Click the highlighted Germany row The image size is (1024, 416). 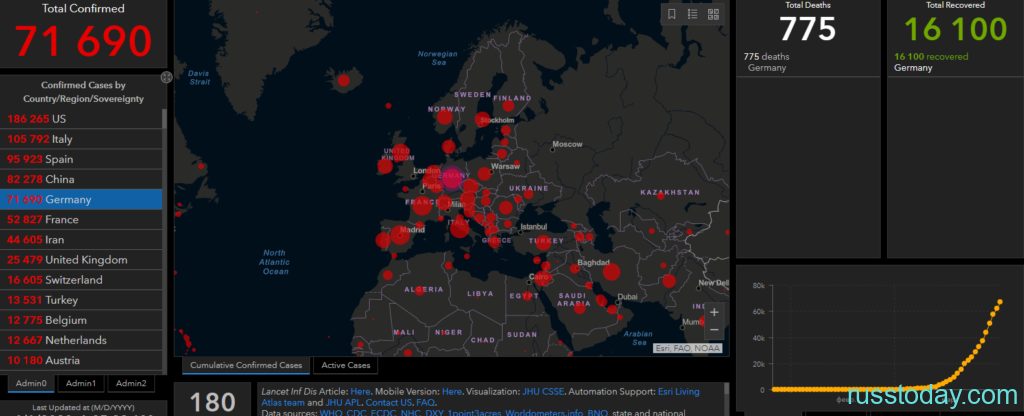coord(81,199)
